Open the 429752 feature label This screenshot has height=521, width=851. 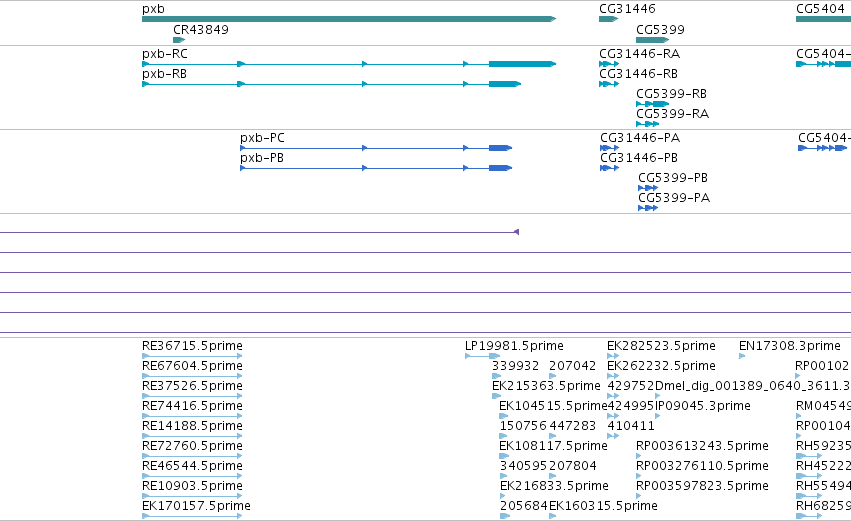pyautogui.click(x=631, y=386)
